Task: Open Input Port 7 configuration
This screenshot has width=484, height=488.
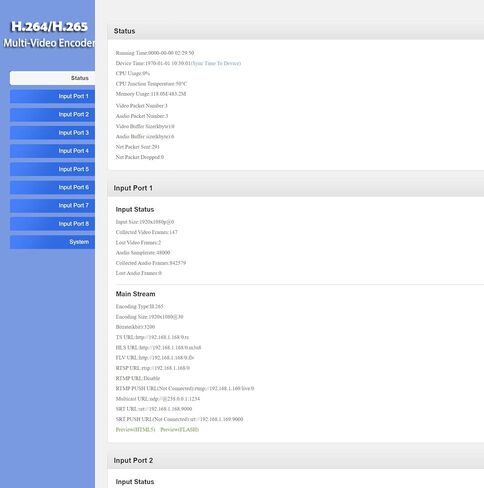Action: pos(52,206)
